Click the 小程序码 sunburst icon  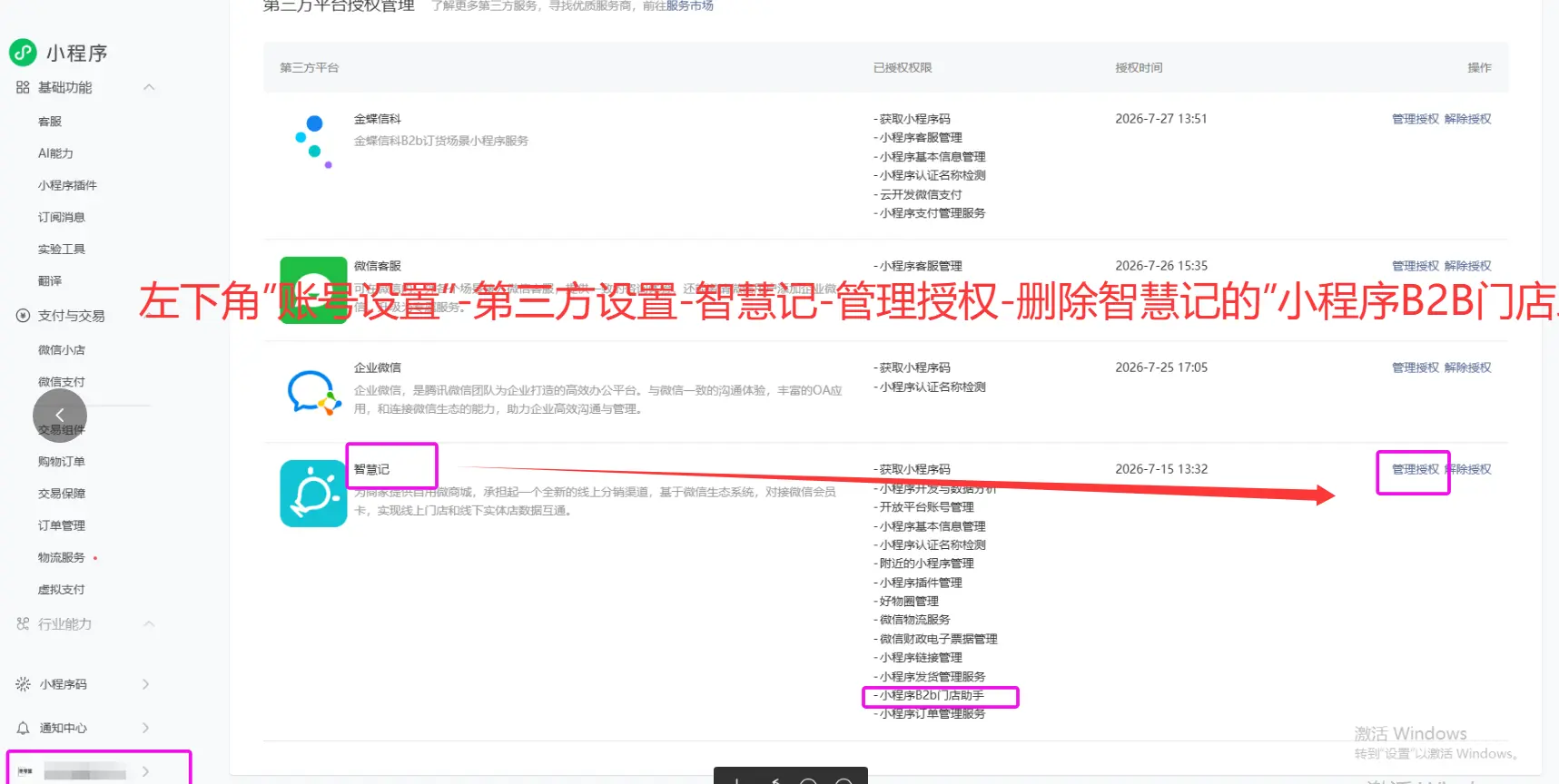pyautogui.click(x=23, y=684)
